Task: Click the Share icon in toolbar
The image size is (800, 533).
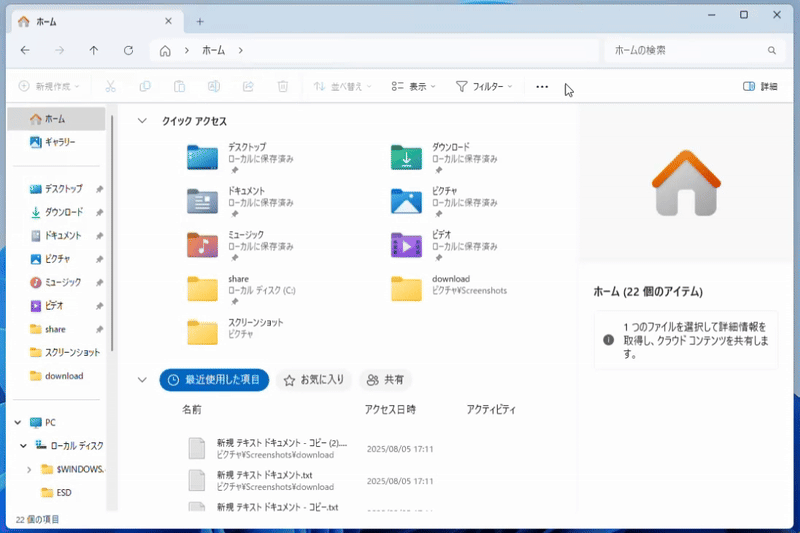Action: (248, 86)
